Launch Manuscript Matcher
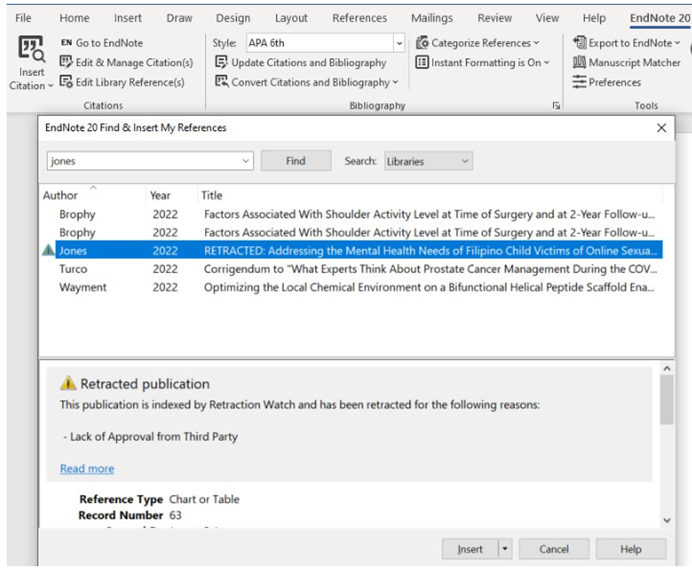 (x=626, y=63)
